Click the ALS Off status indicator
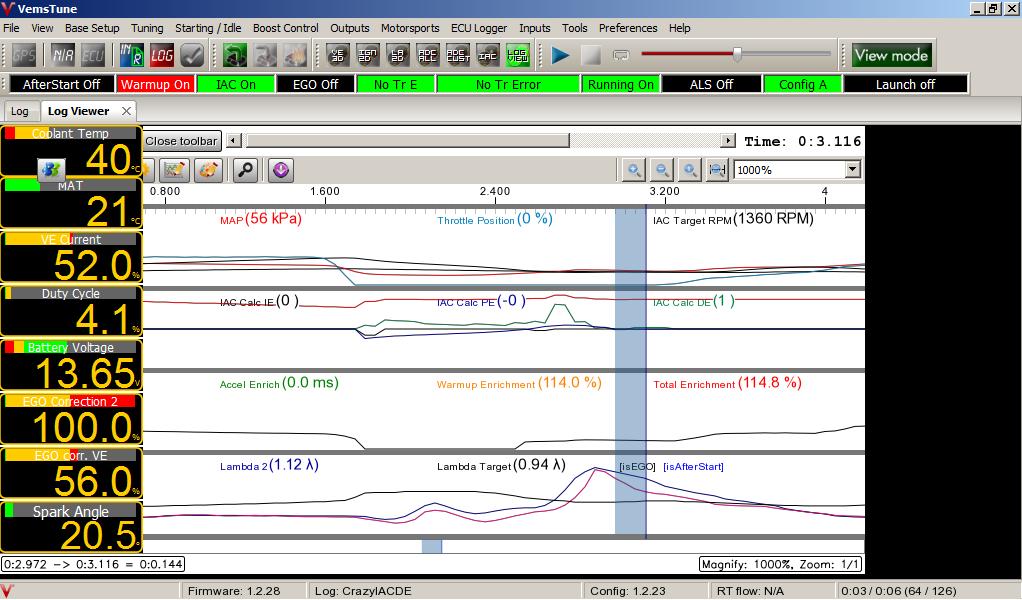This screenshot has height=600, width=1022. coord(711,84)
